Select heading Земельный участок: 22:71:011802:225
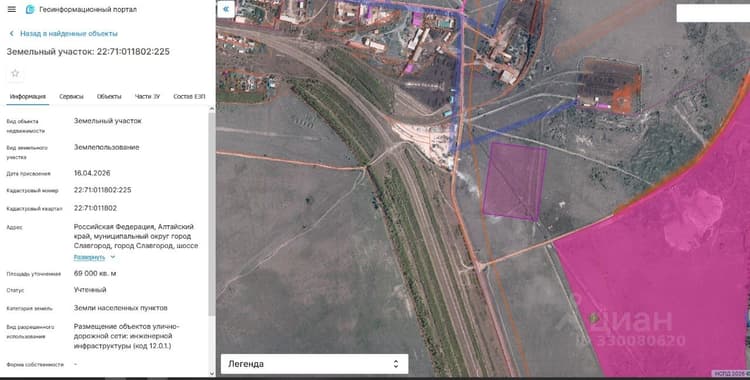 coord(88,52)
